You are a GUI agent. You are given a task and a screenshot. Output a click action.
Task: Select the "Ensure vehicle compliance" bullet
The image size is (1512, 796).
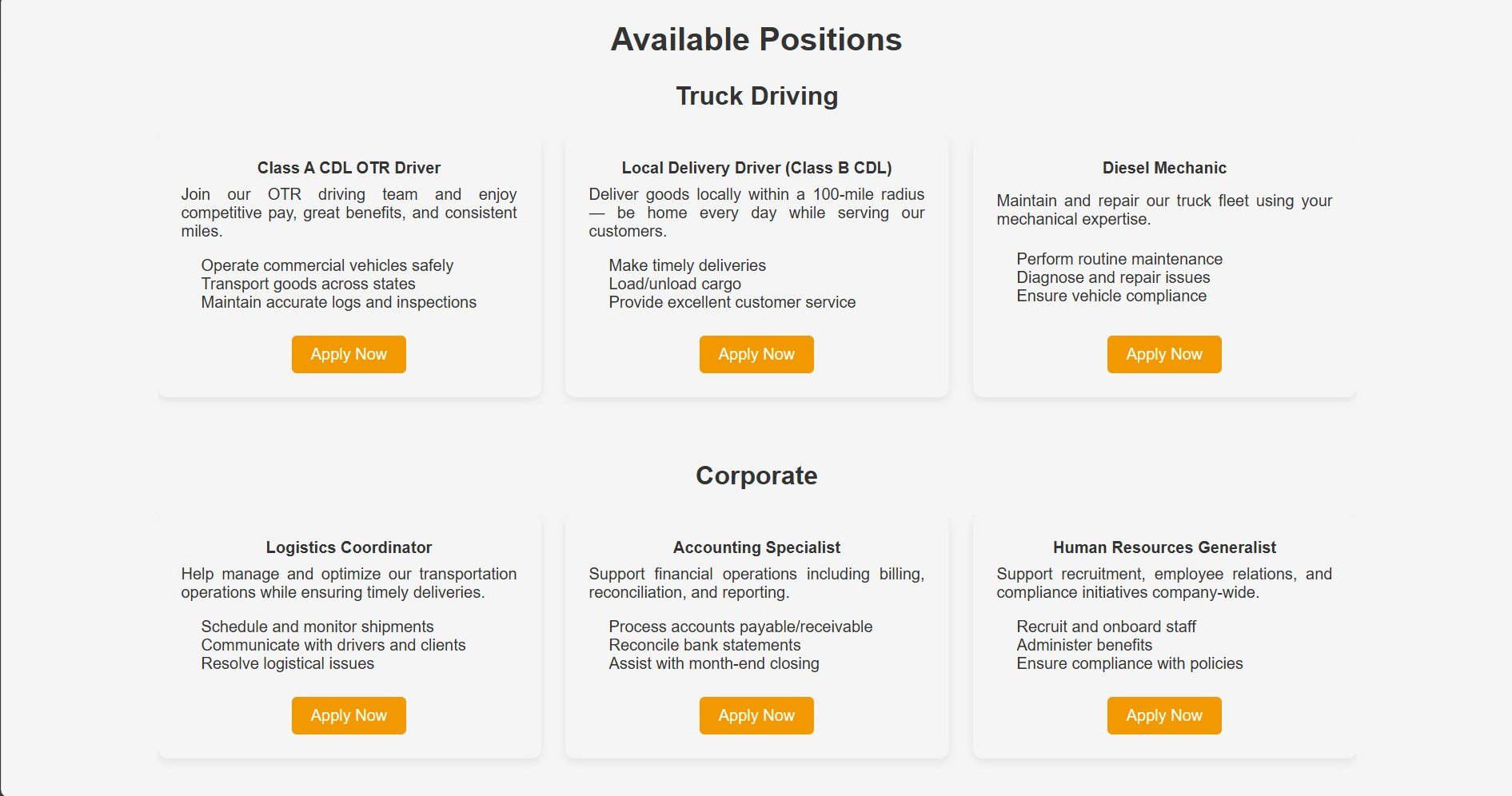click(x=1111, y=296)
